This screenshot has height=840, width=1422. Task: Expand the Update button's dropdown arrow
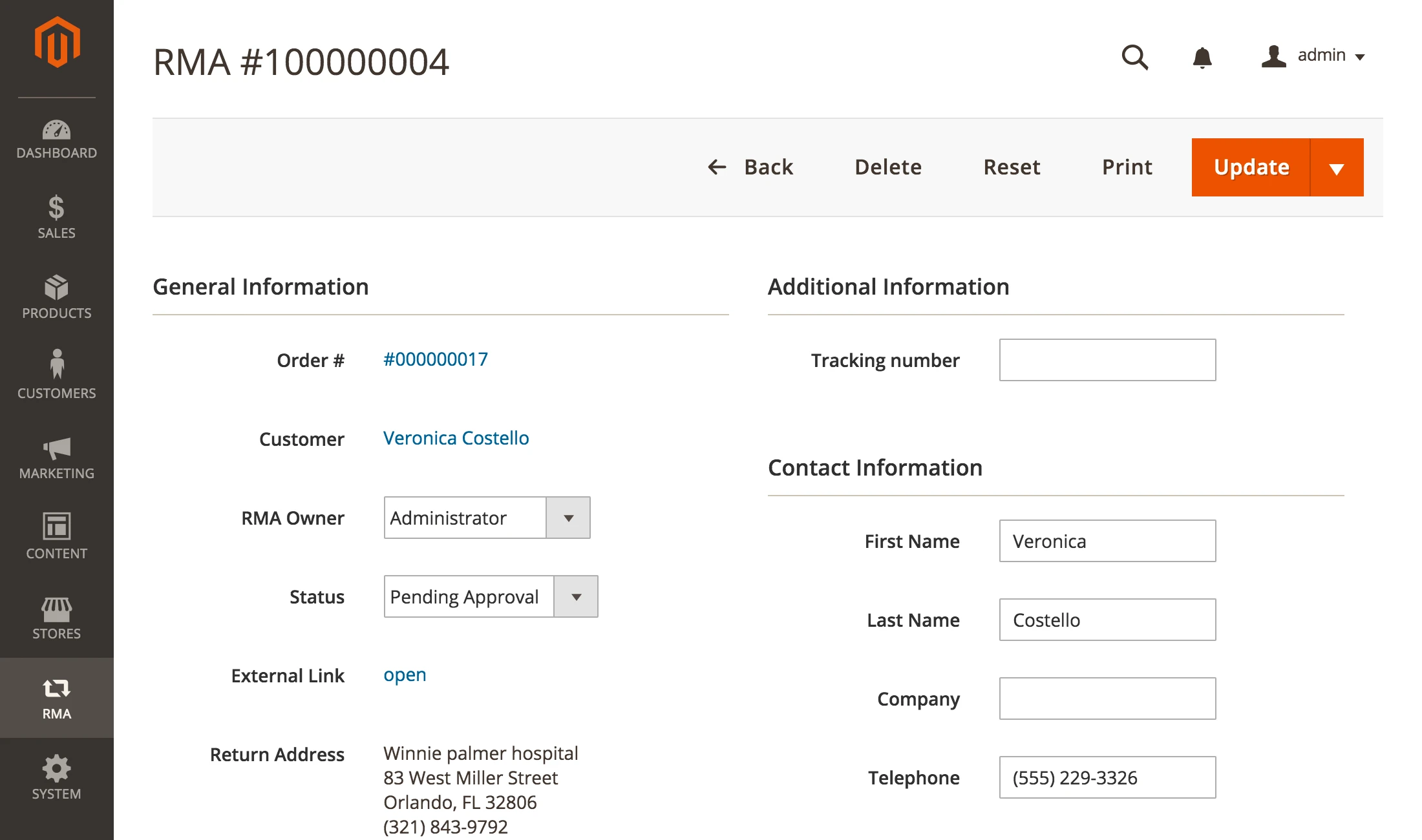click(x=1337, y=167)
